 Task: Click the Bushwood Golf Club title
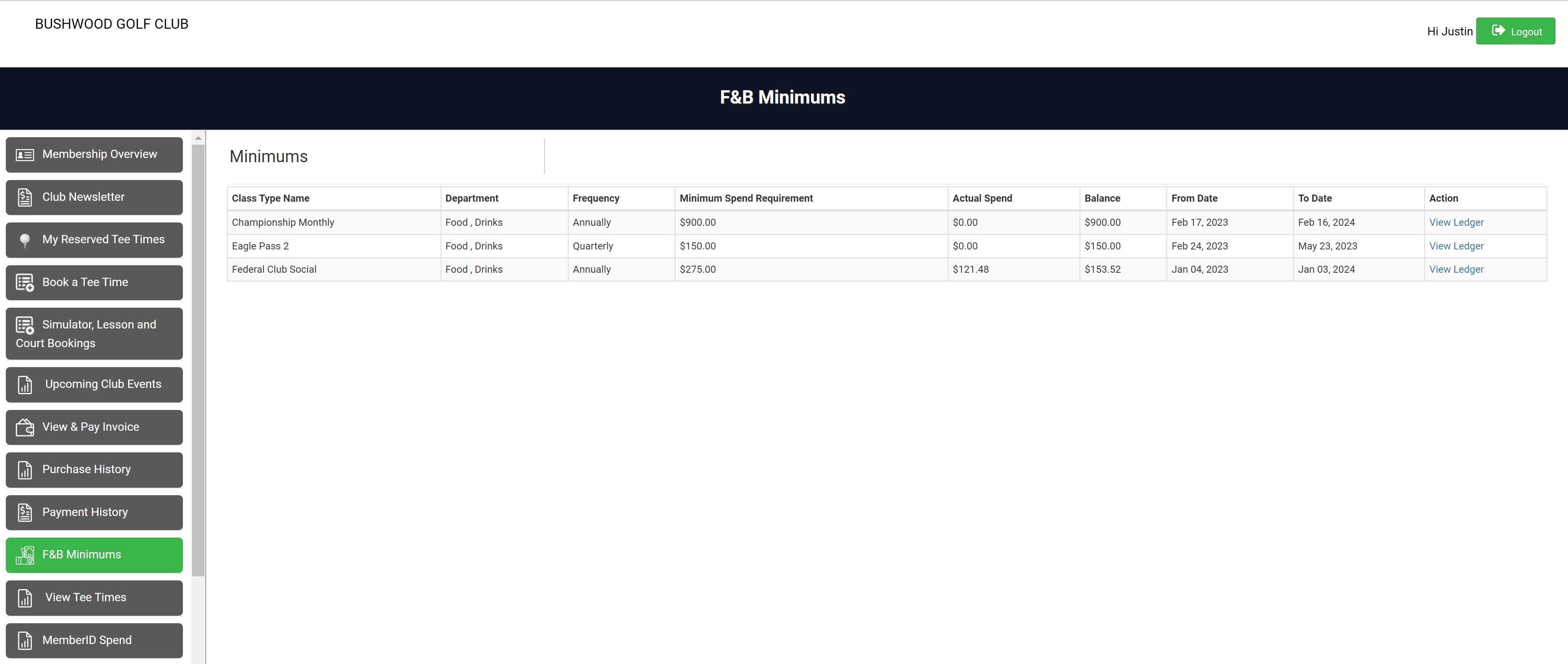(x=112, y=25)
